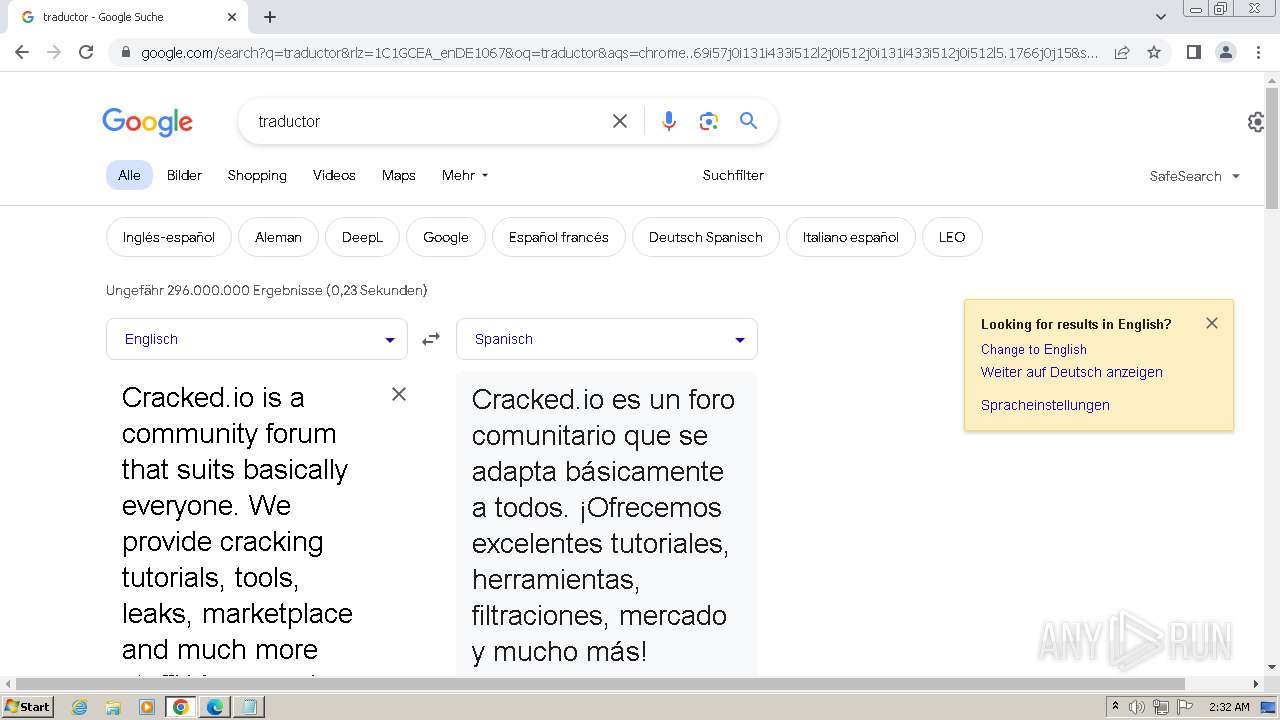The height and width of the screenshot is (720, 1280).
Task: Show hidden tray icons arrow
Action: point(1115,706)
